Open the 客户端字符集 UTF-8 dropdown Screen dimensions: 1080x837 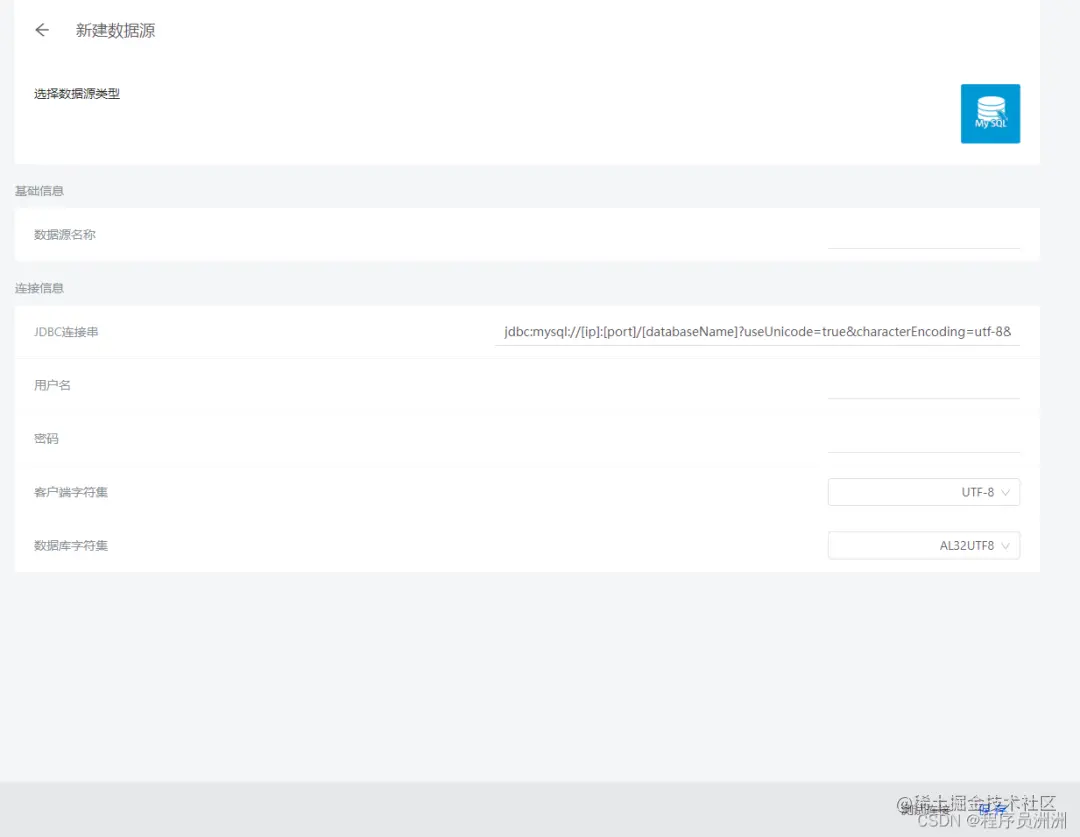[x=924, y=492]
